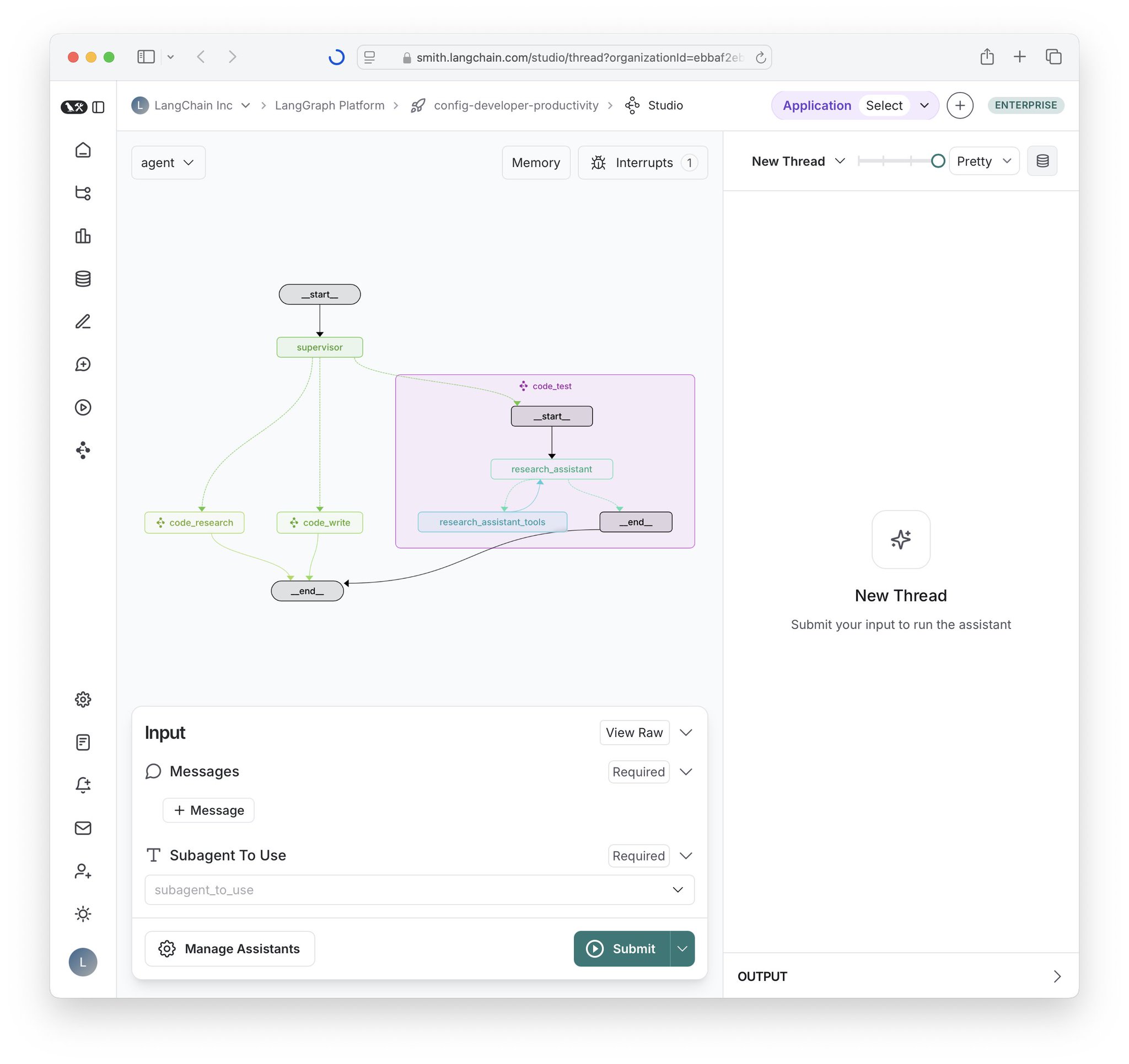Open the mail envelope icon in the sidebar

[83, 827]
